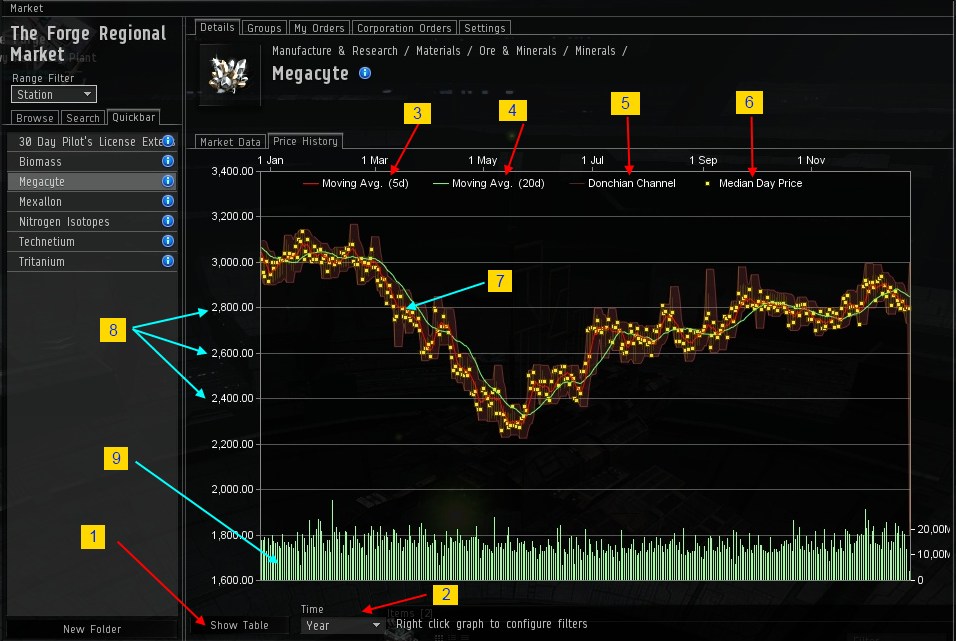Select Megacyte in the quickbar
Viewport: 956px width, 641px height.
point(92,181)
